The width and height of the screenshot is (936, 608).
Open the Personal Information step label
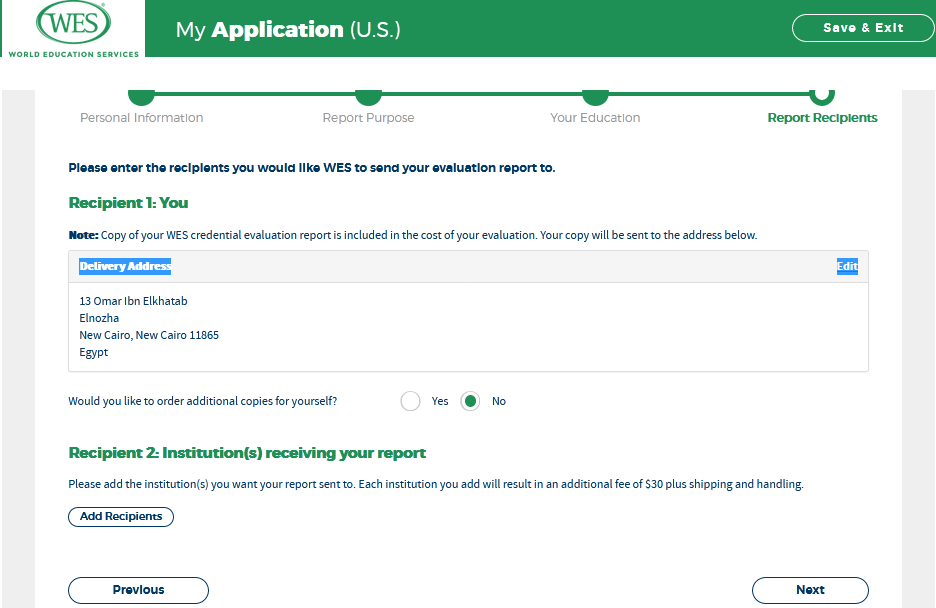point(141,118)
